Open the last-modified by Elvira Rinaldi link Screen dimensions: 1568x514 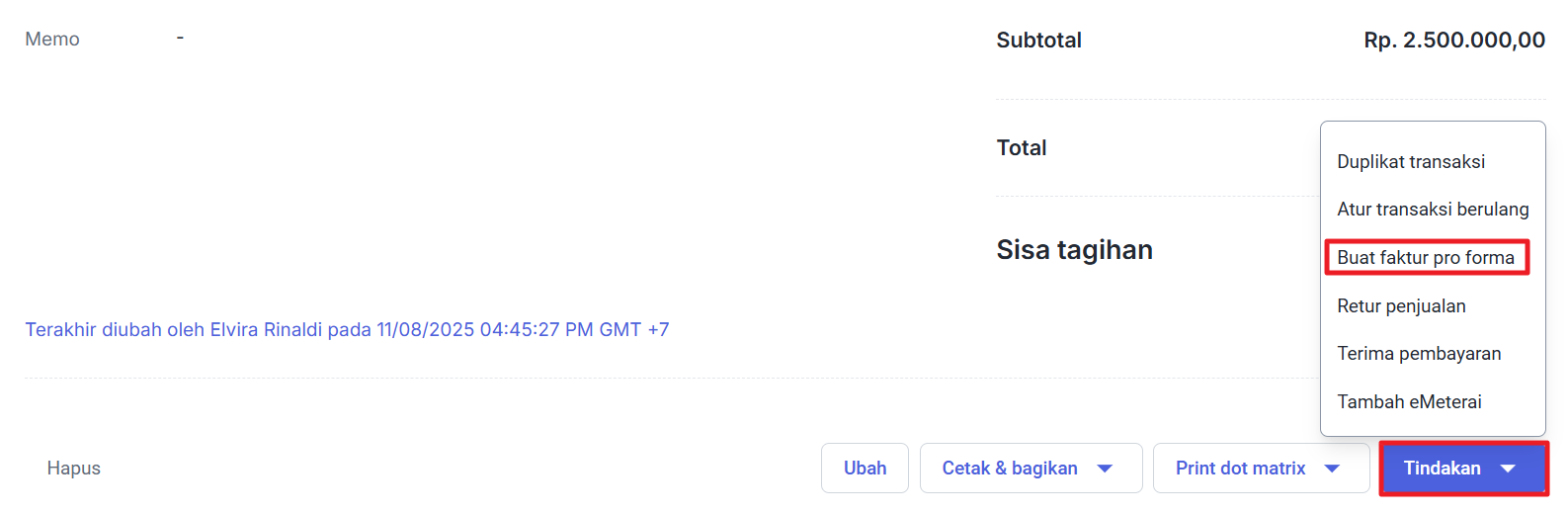click(x=347, y=330)
